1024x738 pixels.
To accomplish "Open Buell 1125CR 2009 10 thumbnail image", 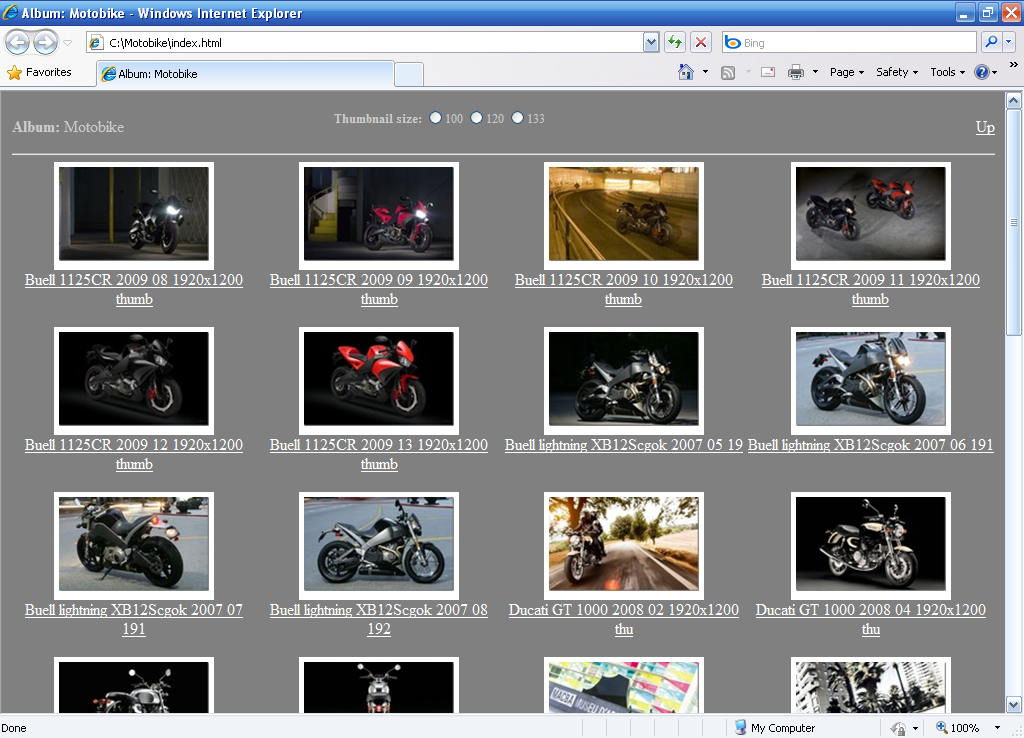I will (x=624, y=214).
